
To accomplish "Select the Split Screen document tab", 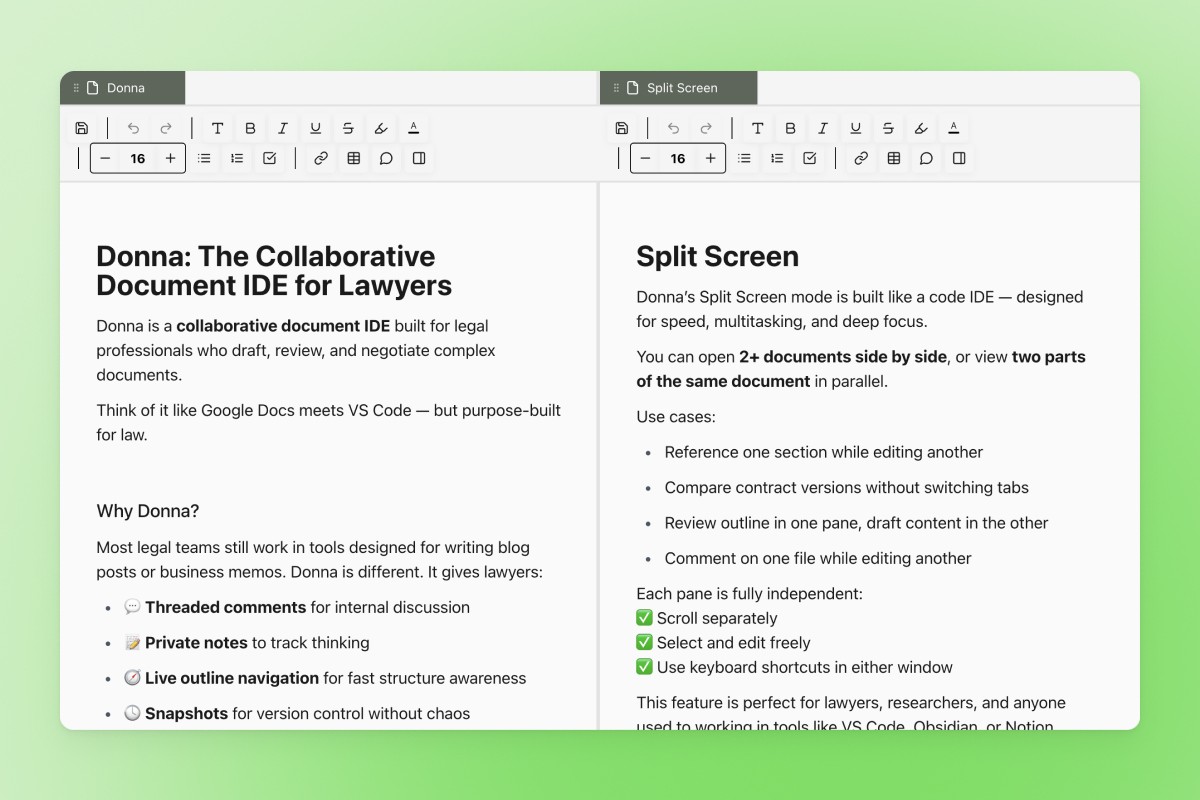I will point(679,88).
